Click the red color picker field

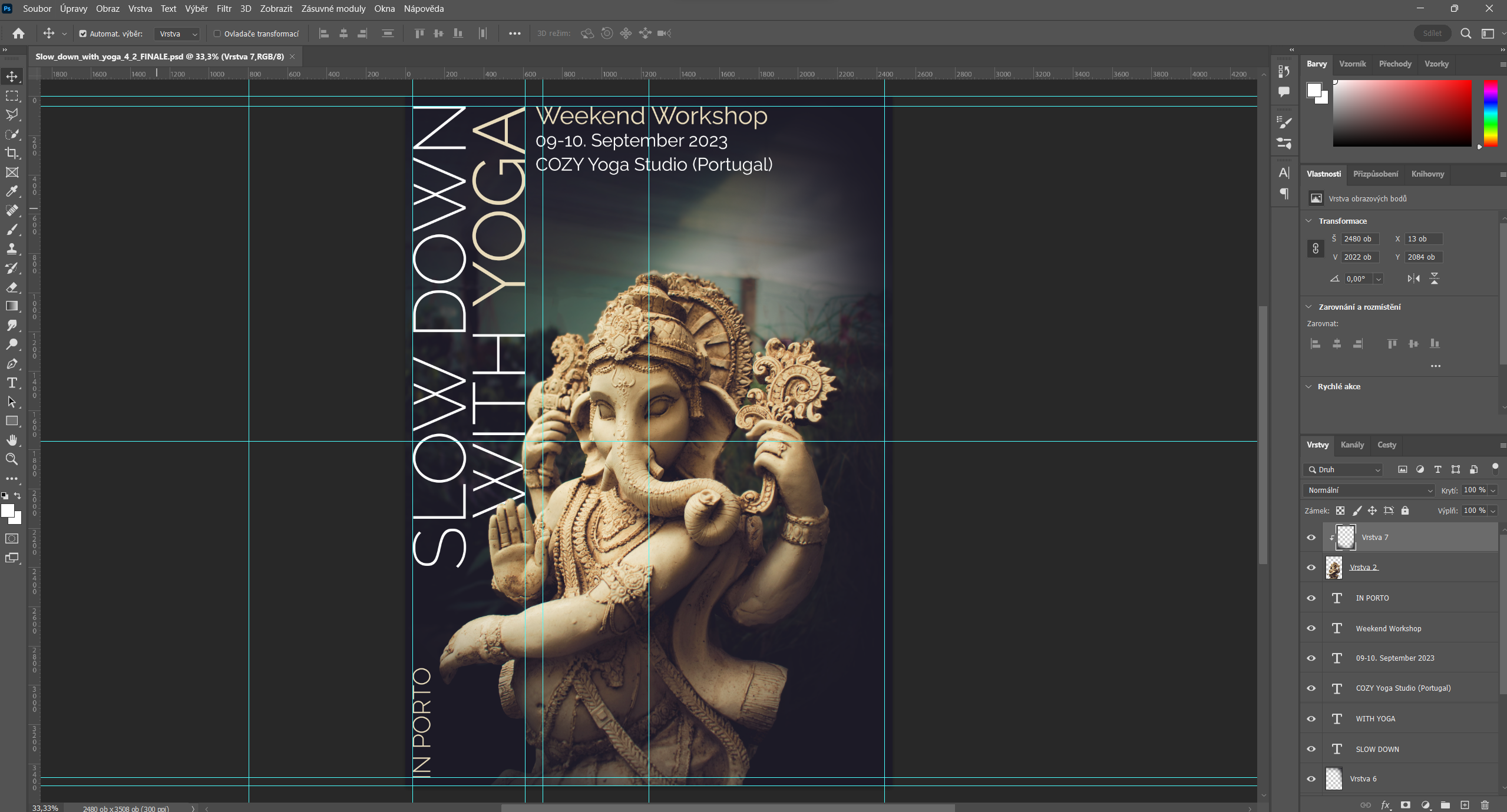point(1402,113)
